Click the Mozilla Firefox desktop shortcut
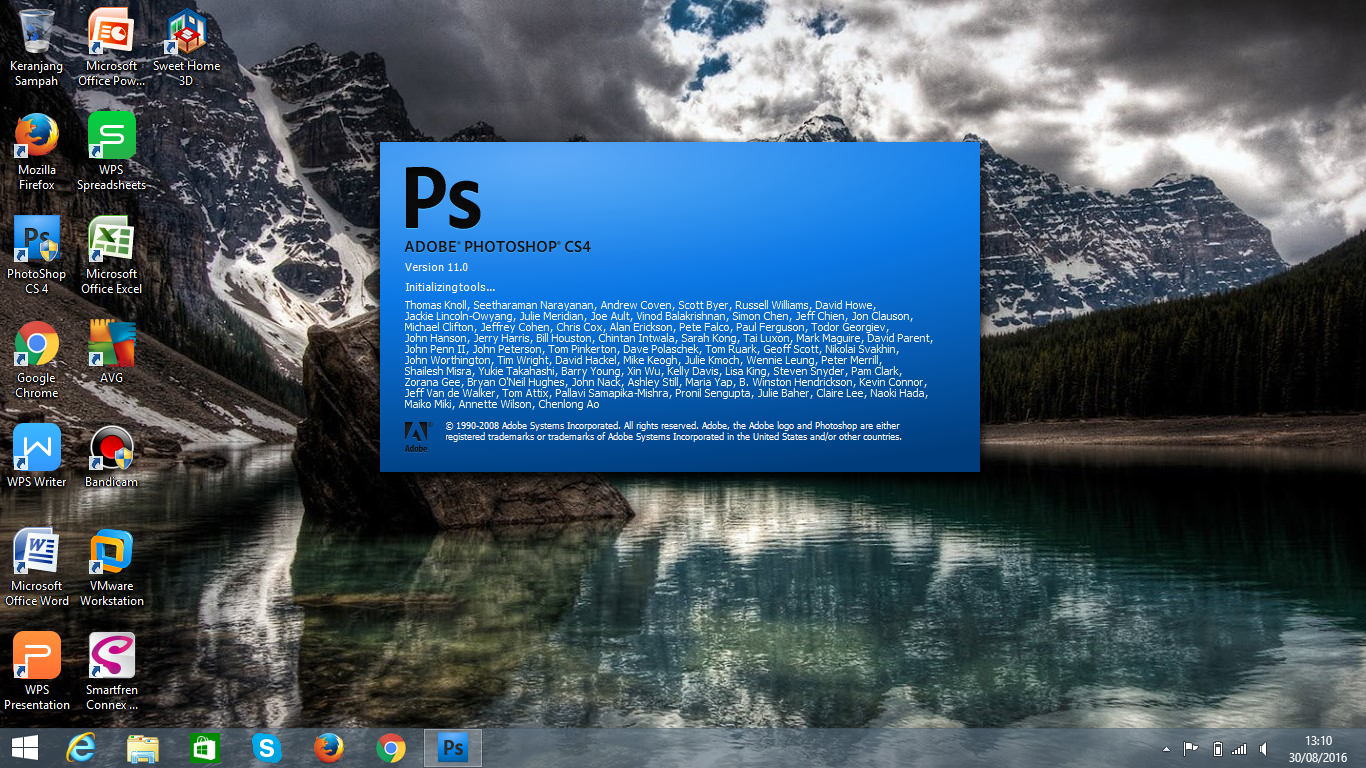Viewport: 1366px width, 768px height. coord(37,150)
